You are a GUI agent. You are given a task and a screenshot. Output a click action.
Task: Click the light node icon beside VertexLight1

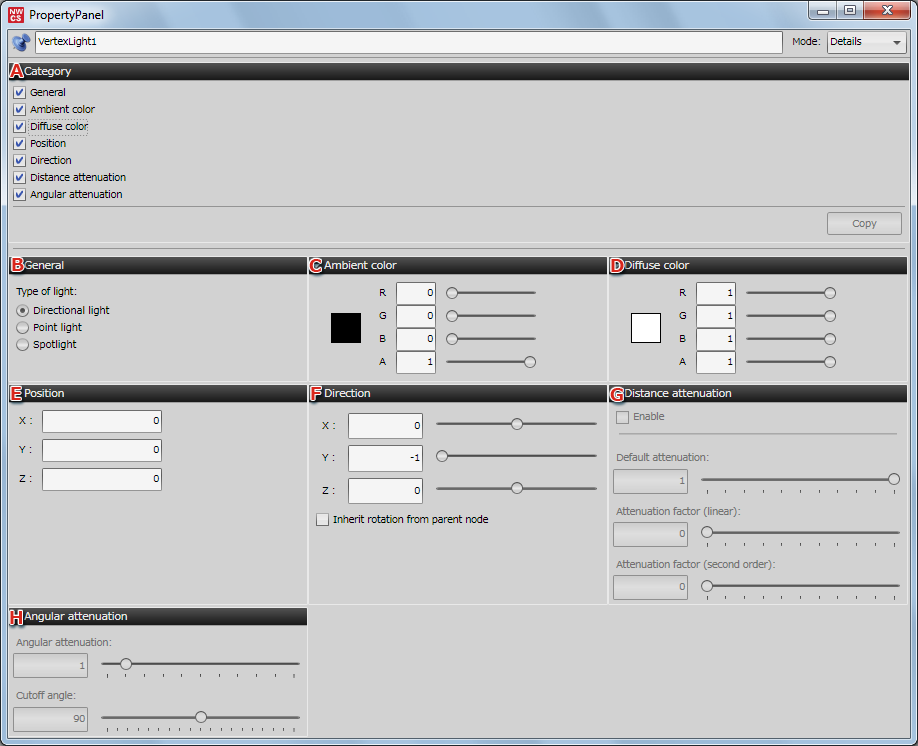(21, 42)
